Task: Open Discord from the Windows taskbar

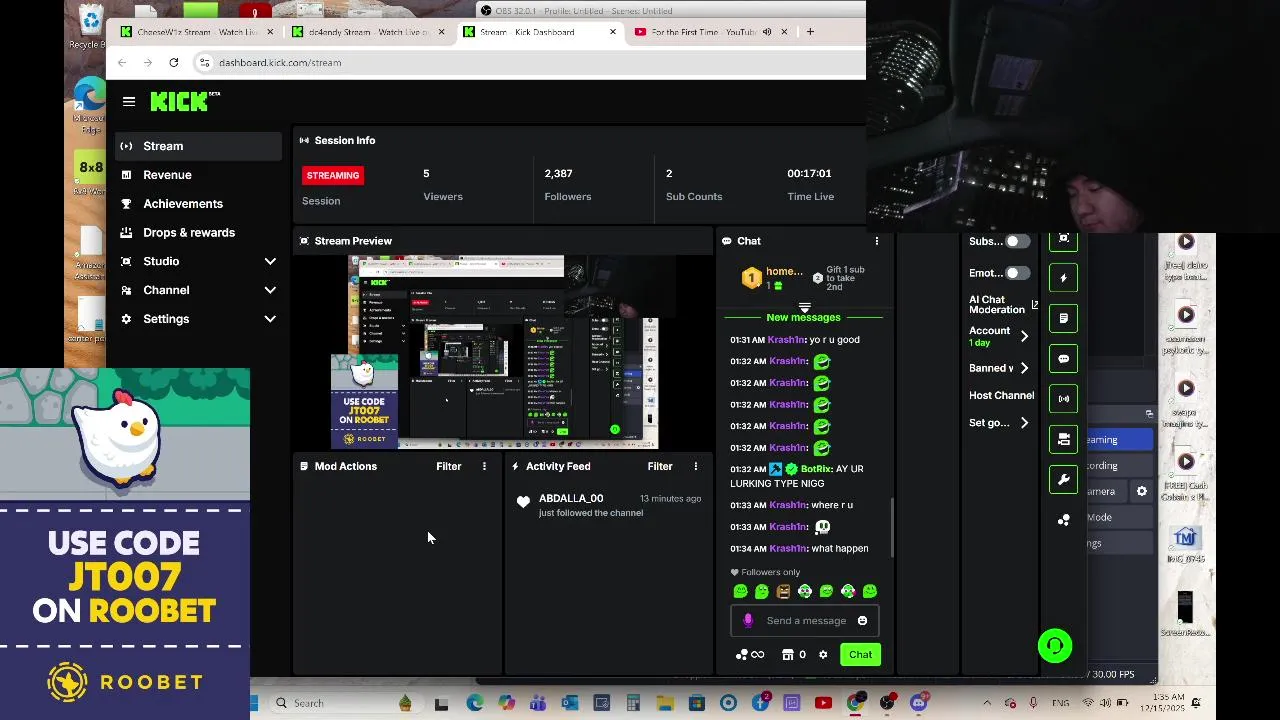Action: click(x=918, y=703)
